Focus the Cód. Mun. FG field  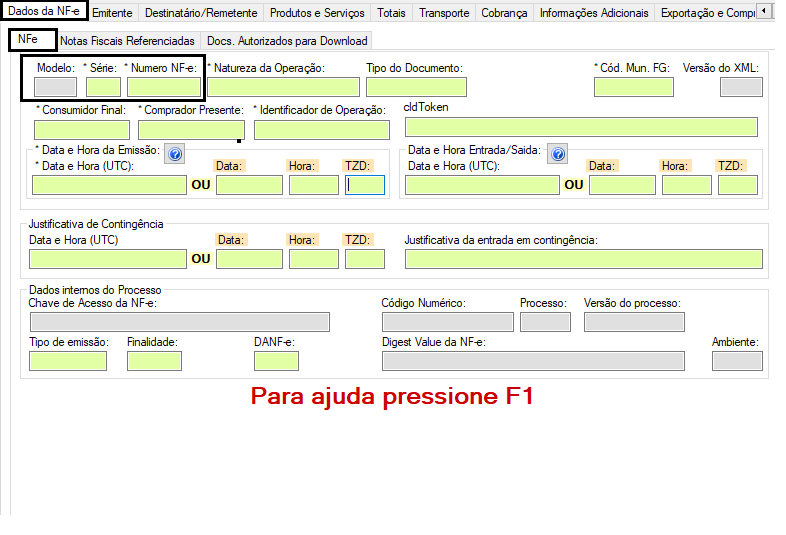pyautogui.click(x=634, y=87)
